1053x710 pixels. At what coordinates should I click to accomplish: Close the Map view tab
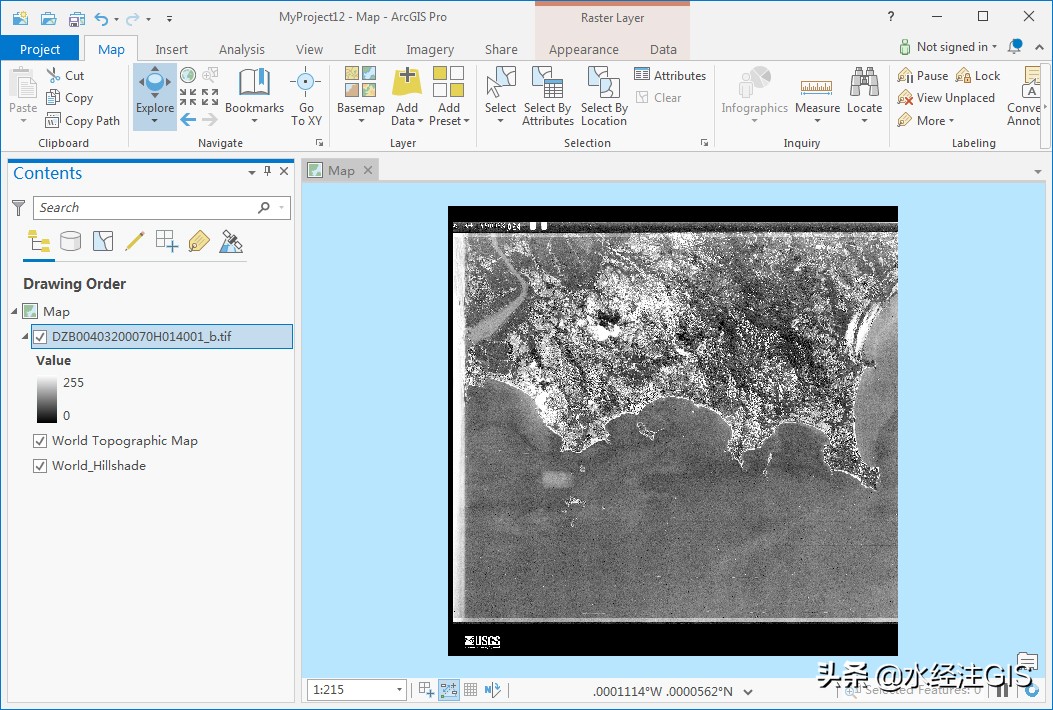(368, 170)
